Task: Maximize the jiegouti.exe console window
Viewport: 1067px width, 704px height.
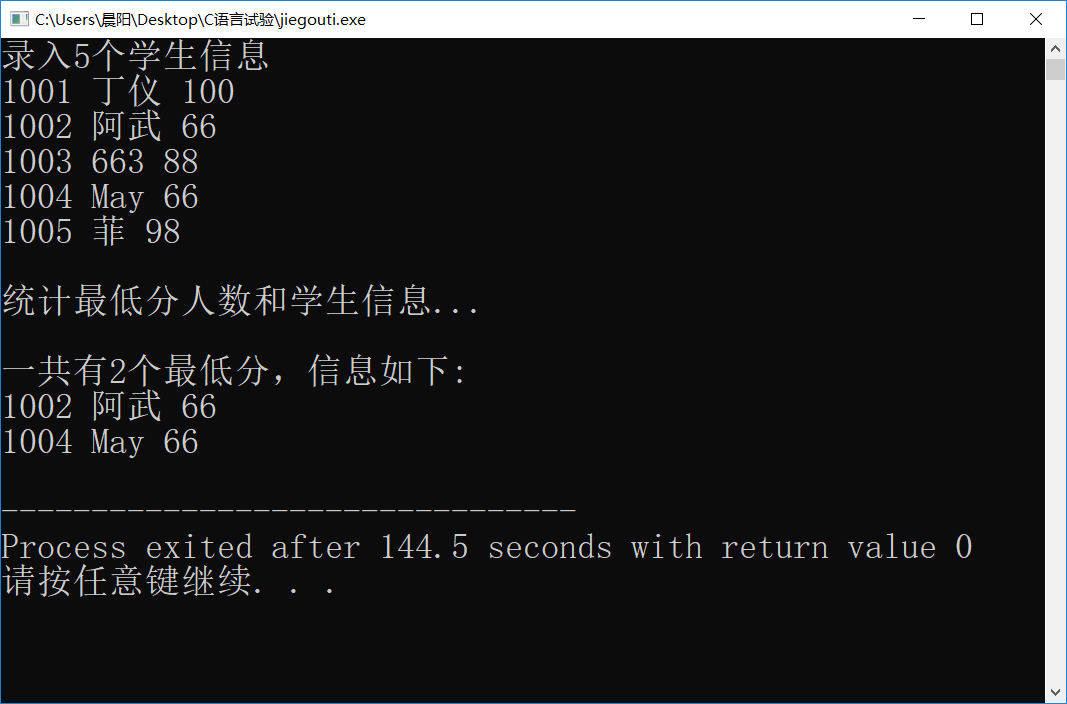Action: [x=976, y=19]
